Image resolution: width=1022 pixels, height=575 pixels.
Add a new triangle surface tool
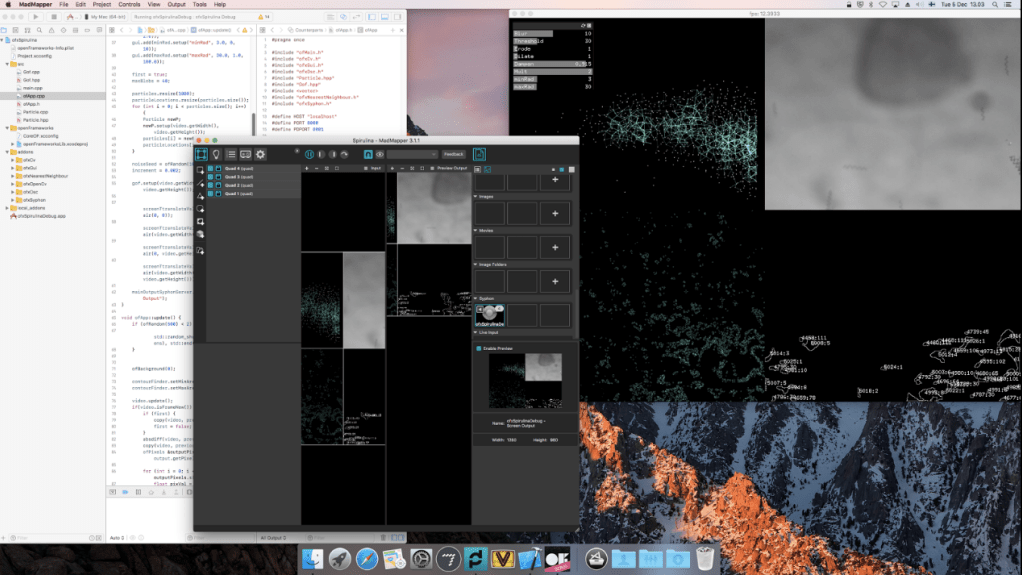200,196
